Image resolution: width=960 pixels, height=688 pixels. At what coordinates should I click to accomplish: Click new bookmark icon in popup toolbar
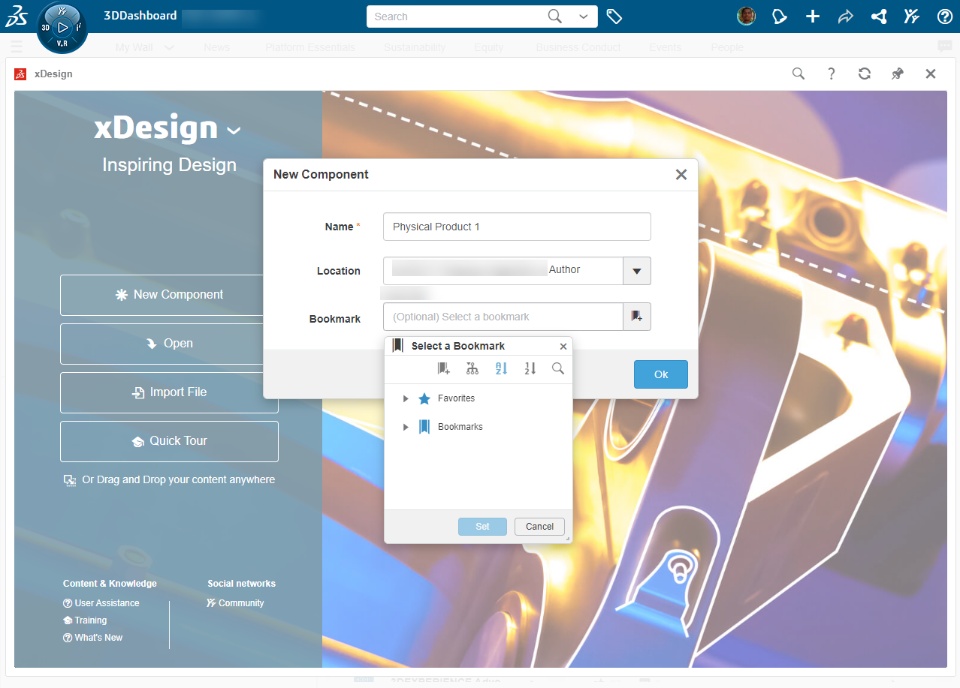click(x=443, y=368)
